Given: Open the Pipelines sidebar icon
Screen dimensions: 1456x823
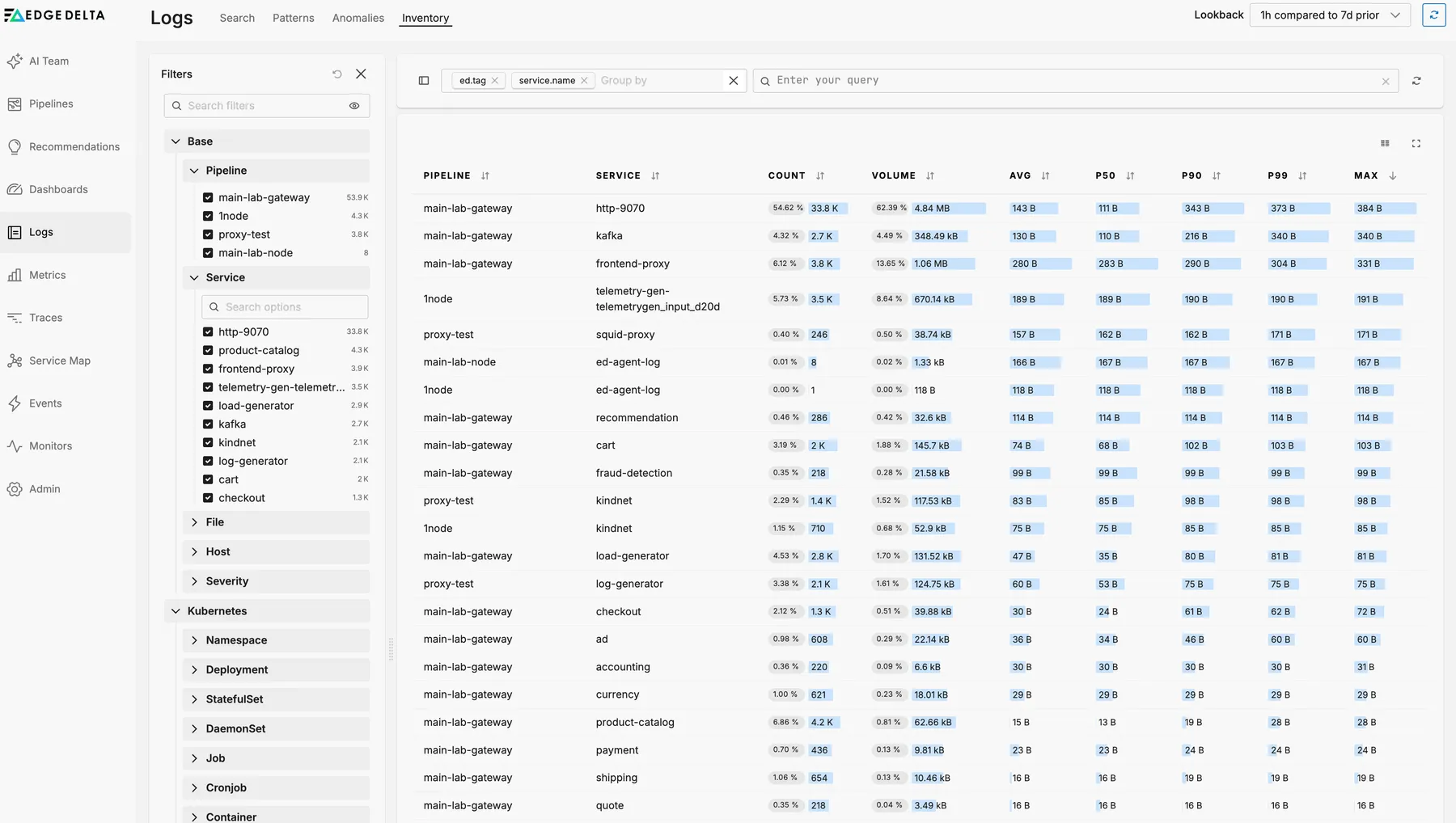Looking at the screenshot, I should (15, 104).
